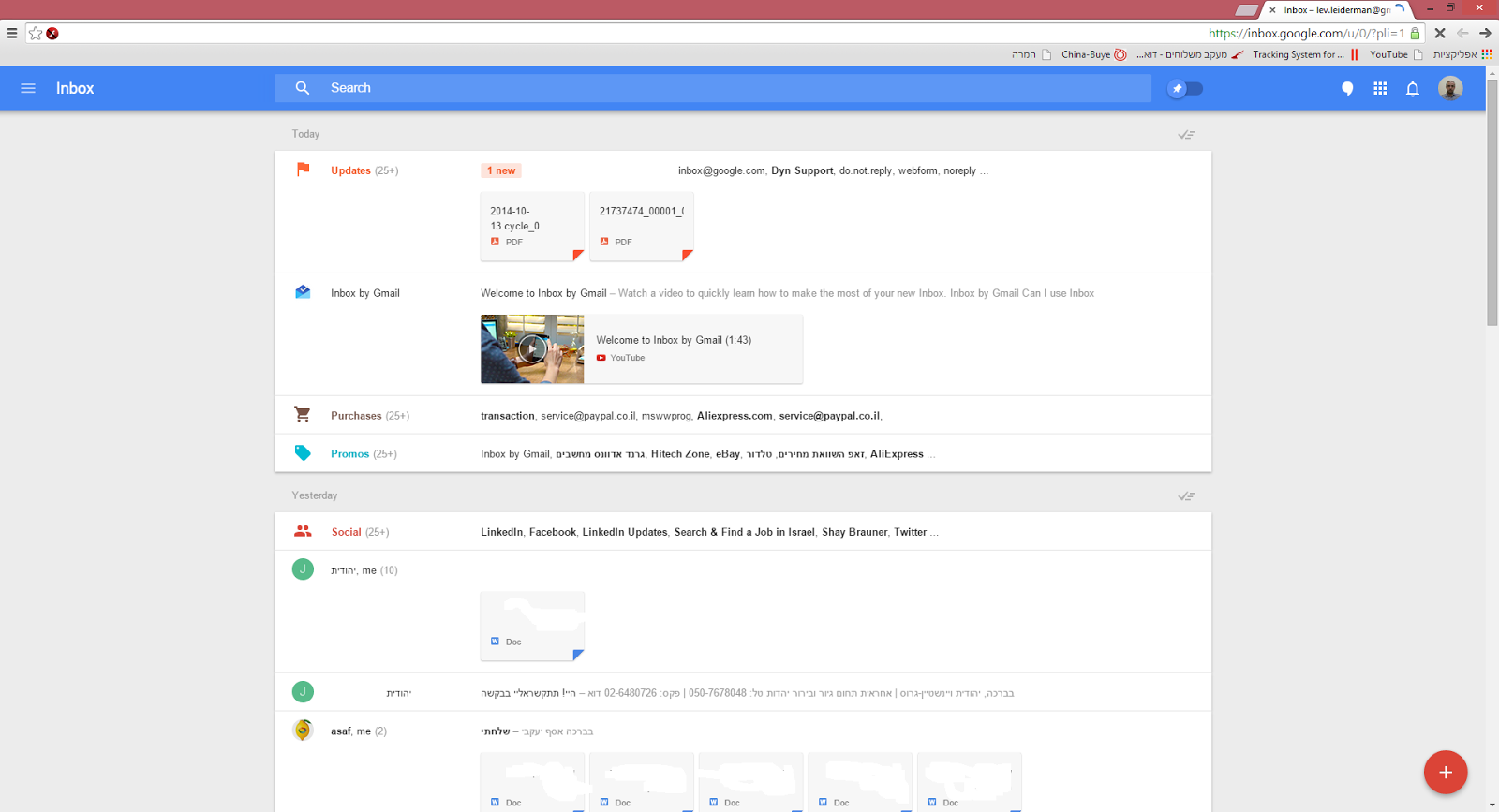Click the Purchases cart icon
1499x812 pixels.
click(x=302, y=415)
